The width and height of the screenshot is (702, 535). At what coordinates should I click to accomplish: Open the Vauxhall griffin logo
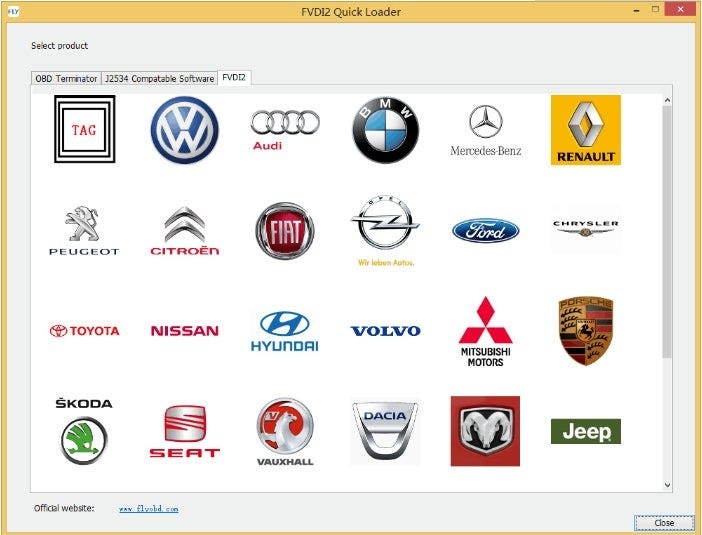pyautogui.click(x=285, y=432)
